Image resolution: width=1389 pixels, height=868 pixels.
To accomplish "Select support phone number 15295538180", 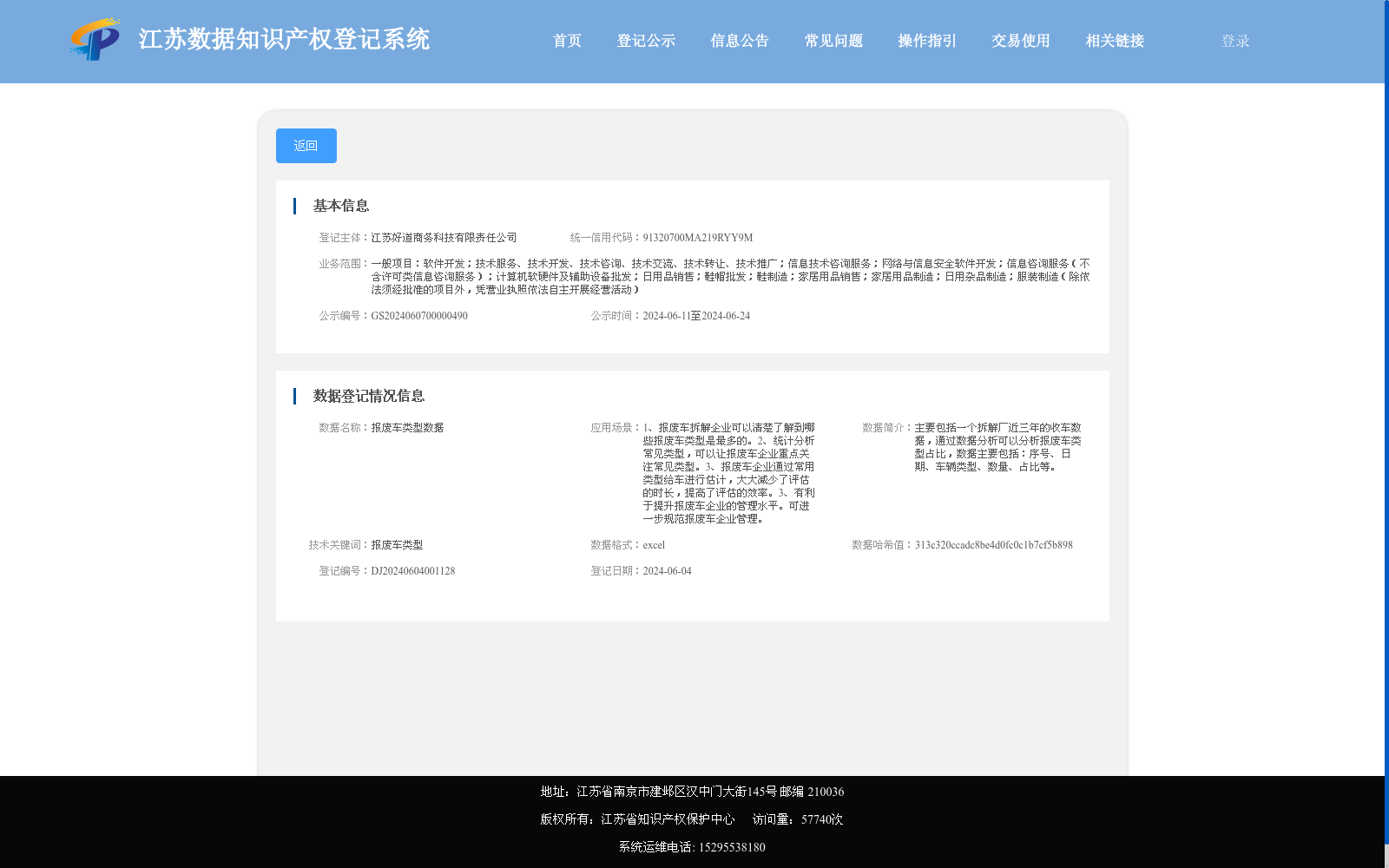I will (x=732, y=847).
